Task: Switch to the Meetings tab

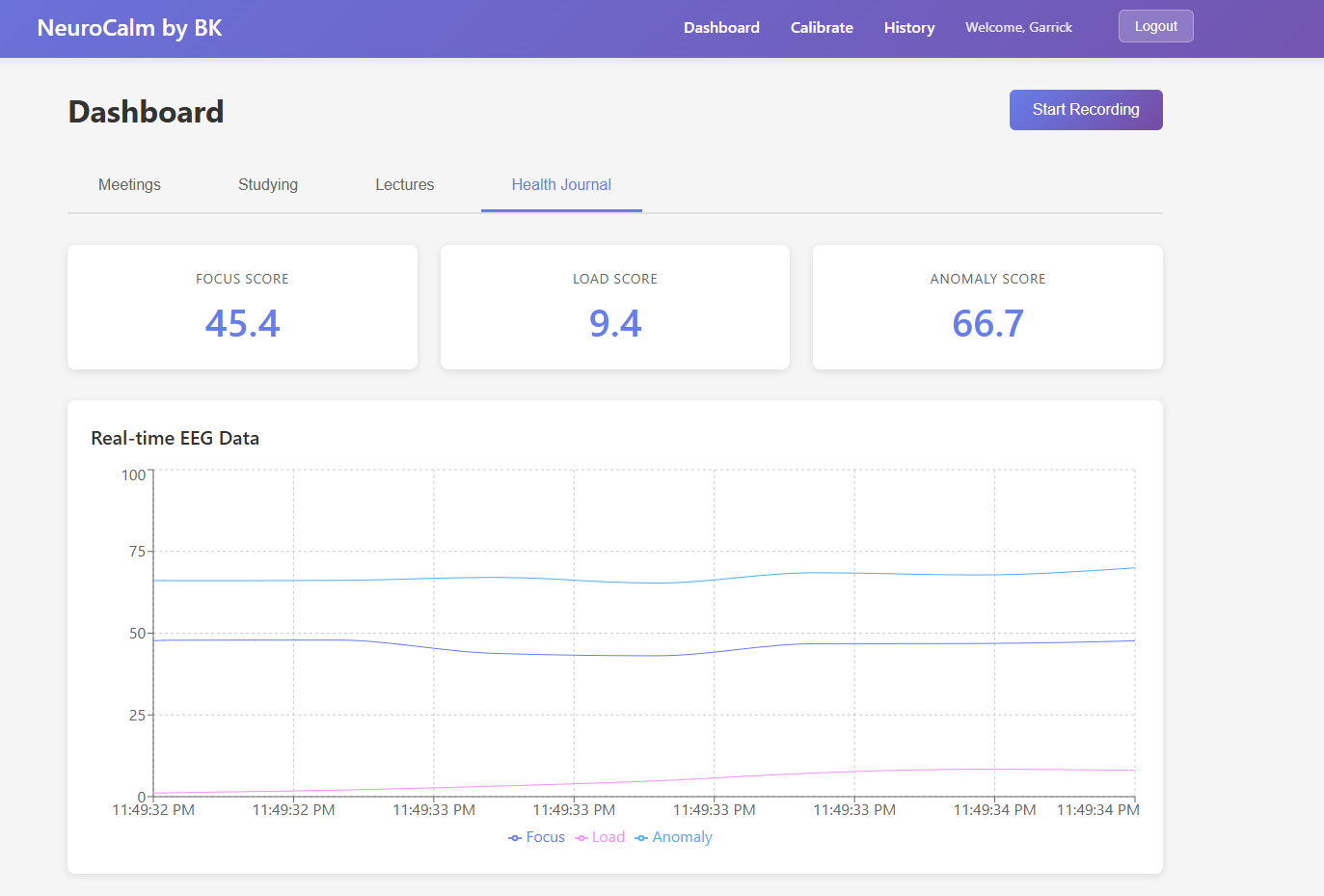Action: tap(129, 184)
